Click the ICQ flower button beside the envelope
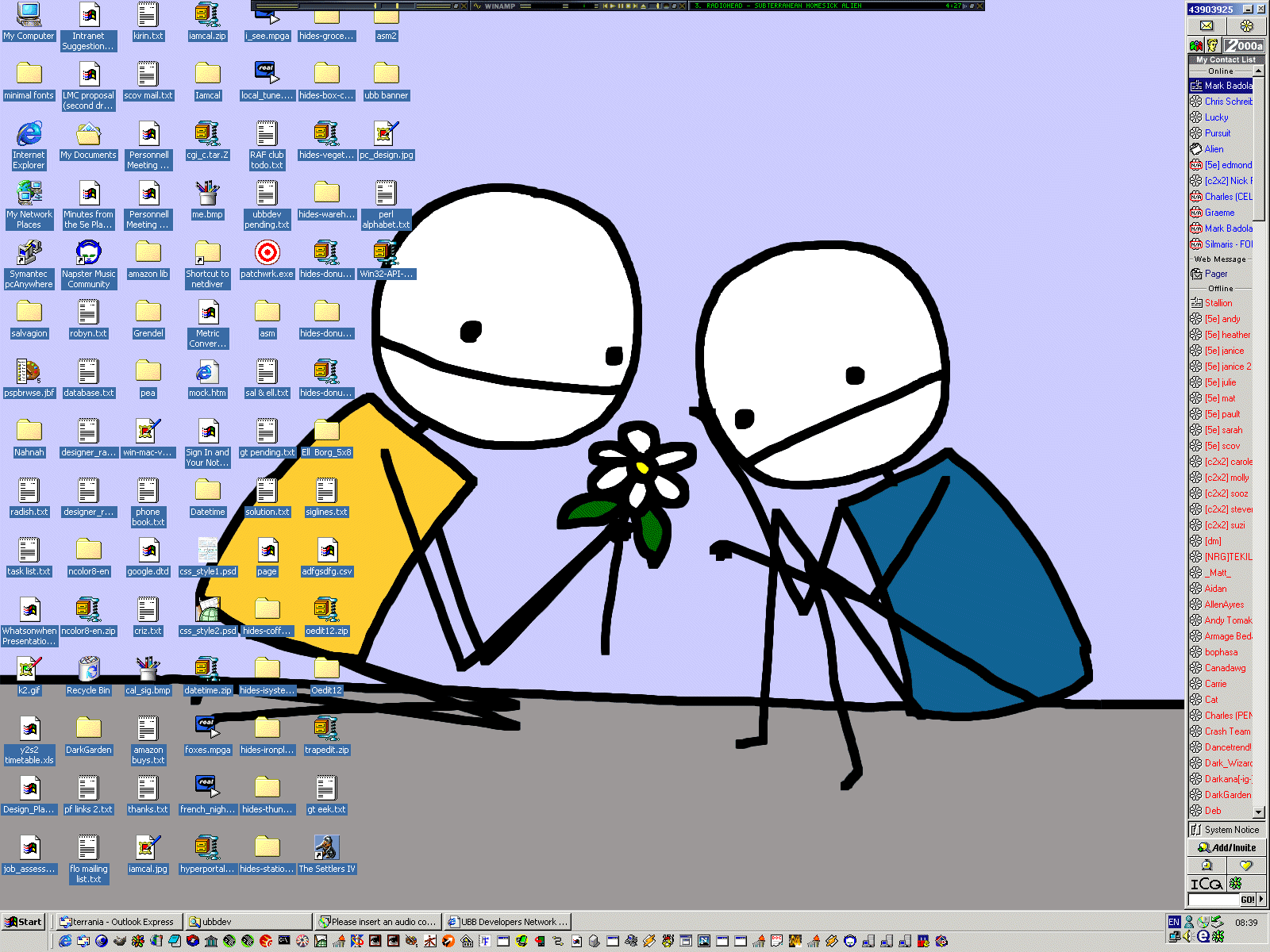The width and height of the screenshot is (1270, 952). (1246, 25)
